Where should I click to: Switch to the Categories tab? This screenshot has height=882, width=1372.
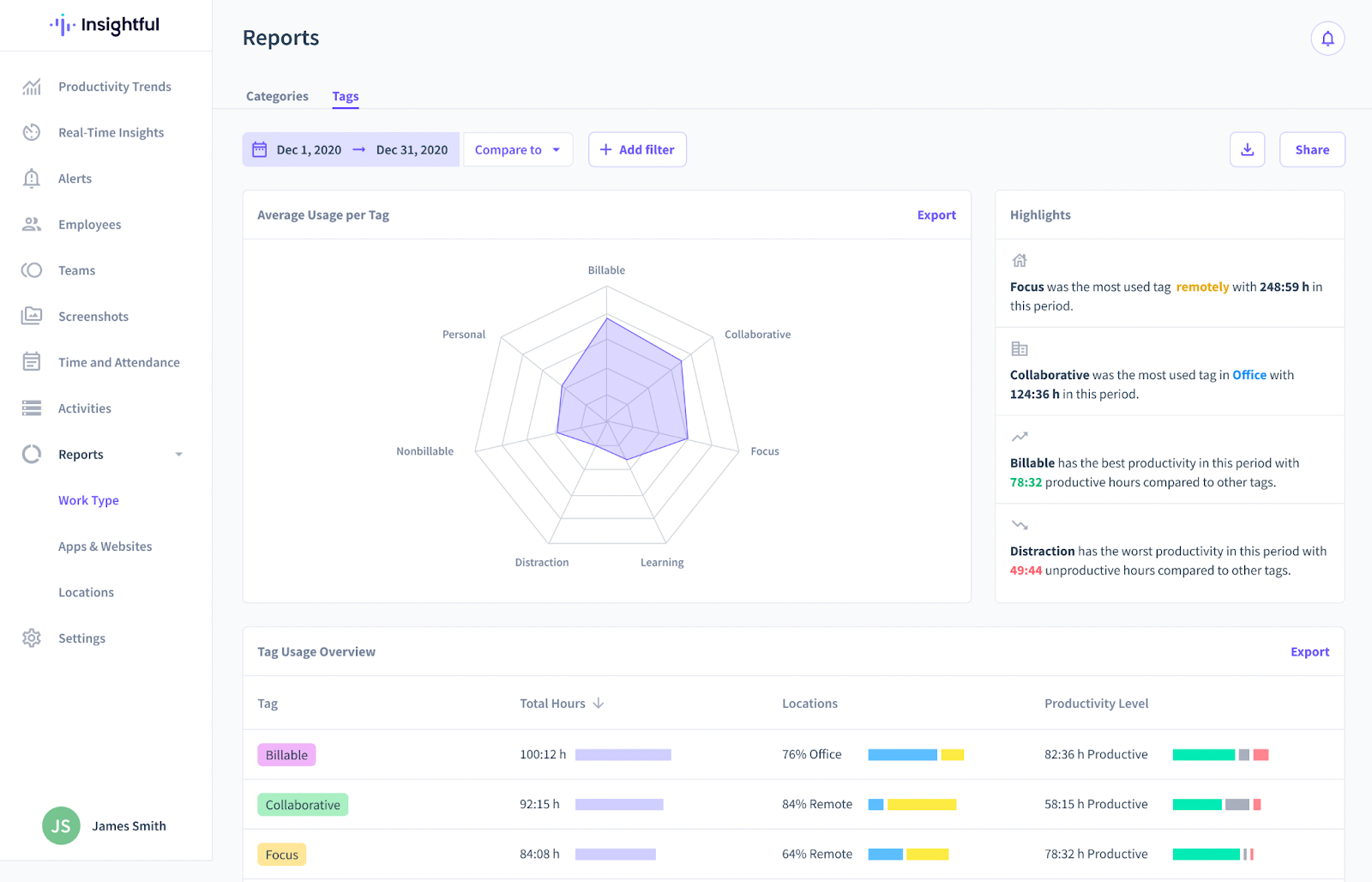tap(277, 96)
